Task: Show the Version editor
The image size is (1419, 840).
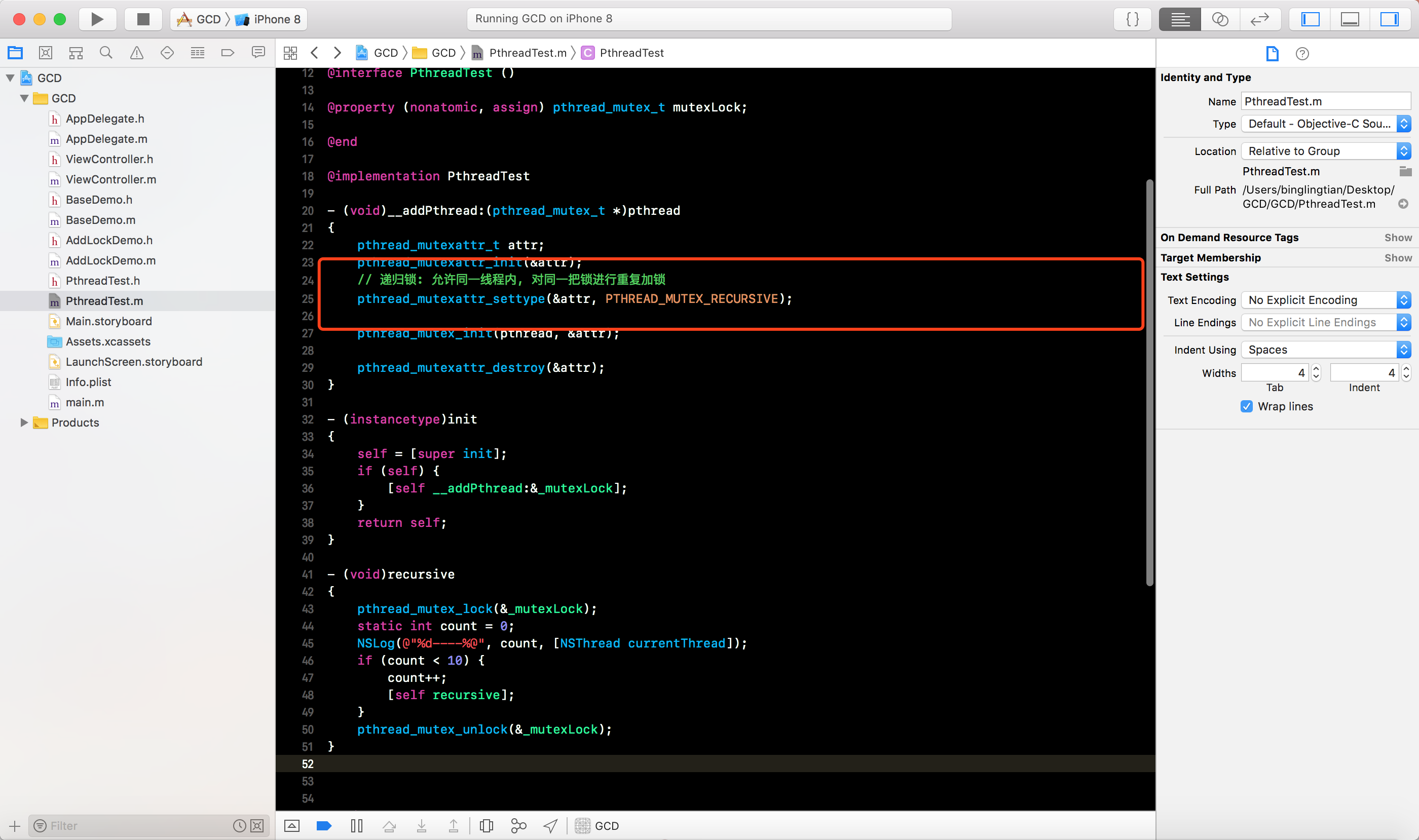Action: (x=1260, y=19)
